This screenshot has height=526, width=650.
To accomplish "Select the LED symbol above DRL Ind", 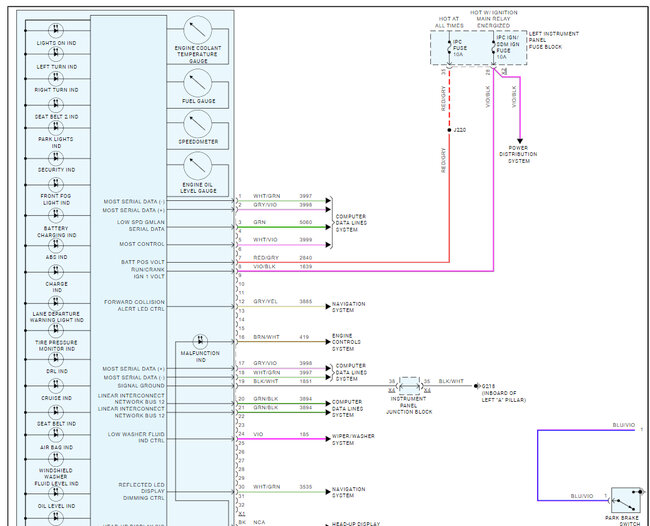I will pyautogui.click(x=56, y=359).
